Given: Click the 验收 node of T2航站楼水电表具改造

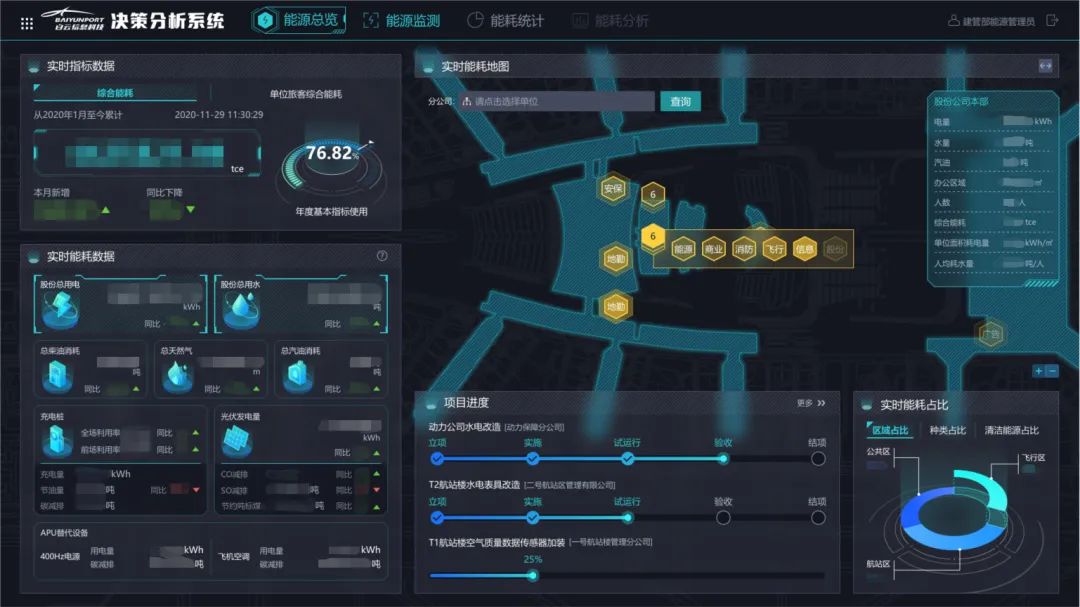Looking at the screenshot, I should click(x=723, y=518).
